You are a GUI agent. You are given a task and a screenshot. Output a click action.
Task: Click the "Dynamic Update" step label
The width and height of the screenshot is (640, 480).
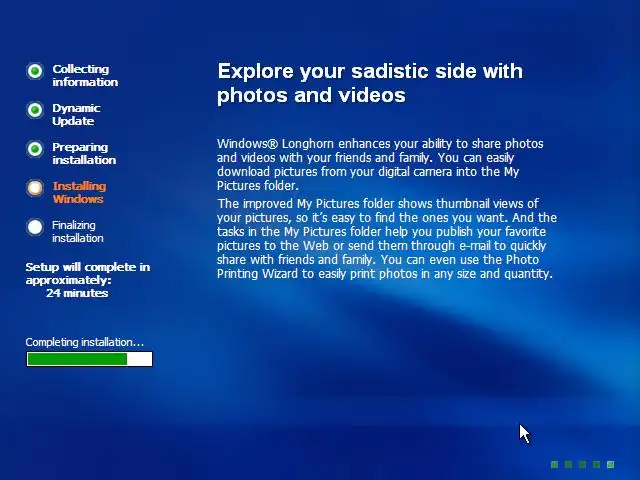point(76,114)
